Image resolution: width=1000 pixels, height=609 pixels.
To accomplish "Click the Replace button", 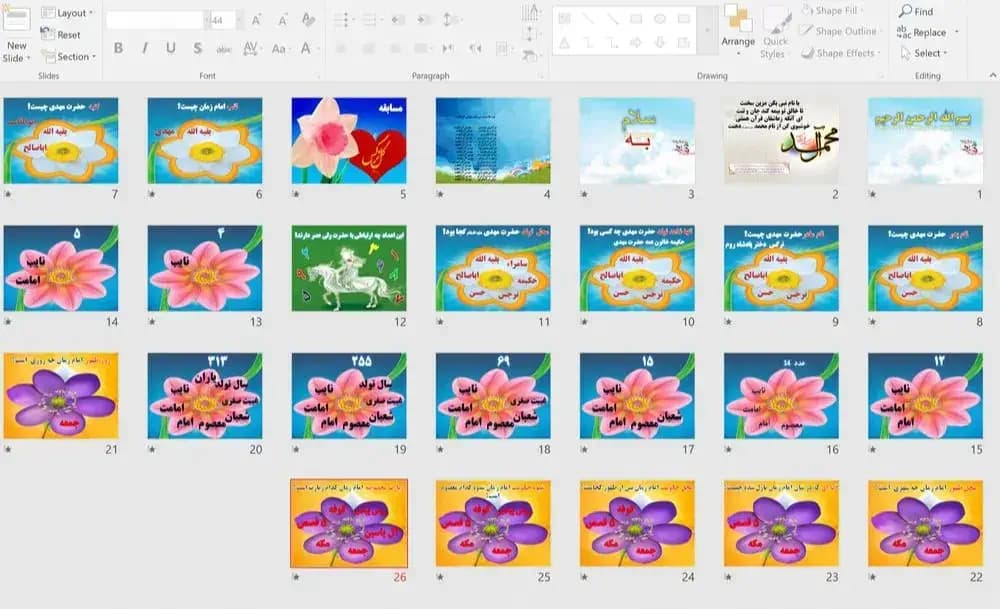I will point(927,32).
